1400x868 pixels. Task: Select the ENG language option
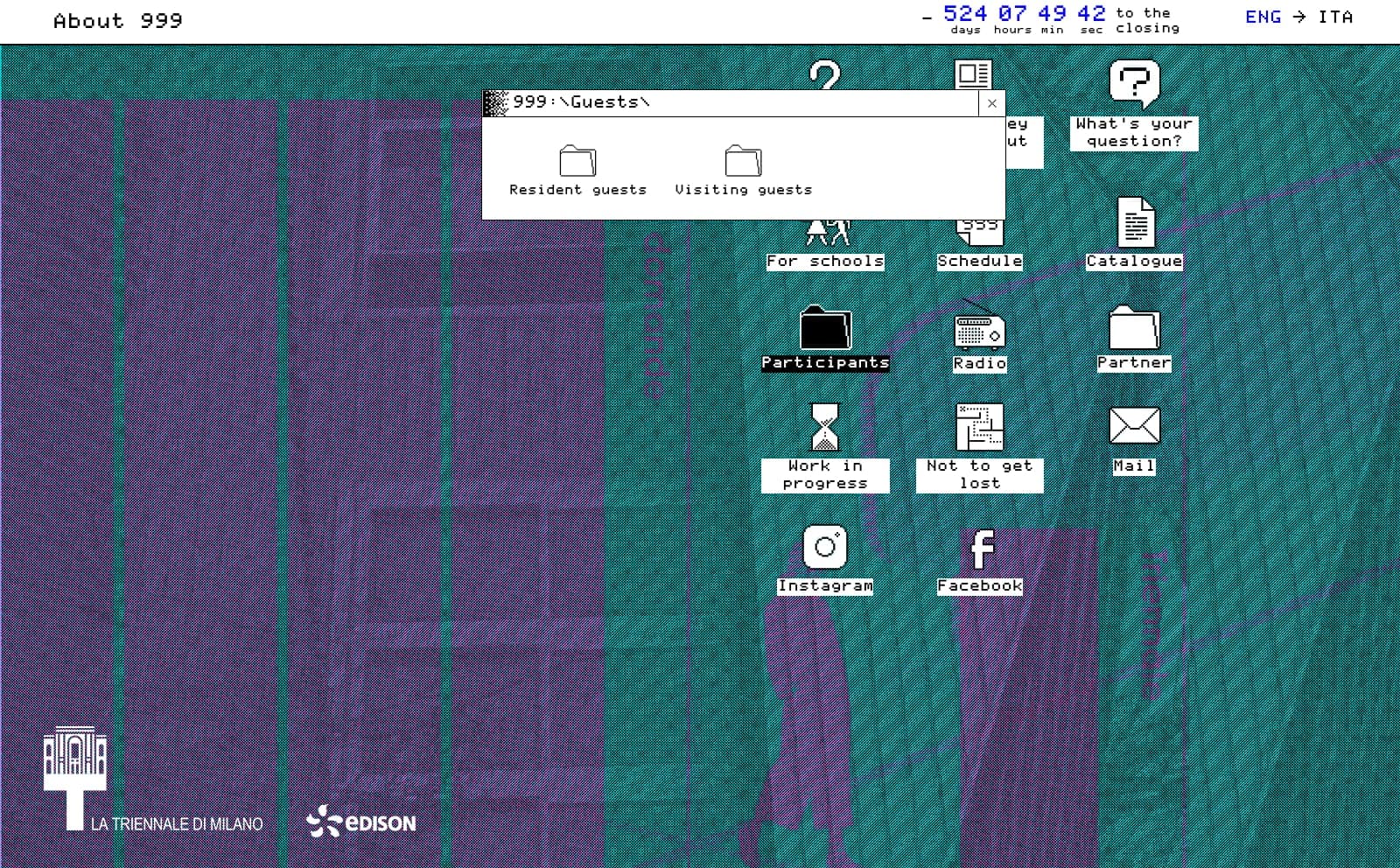pos(1263,17)
